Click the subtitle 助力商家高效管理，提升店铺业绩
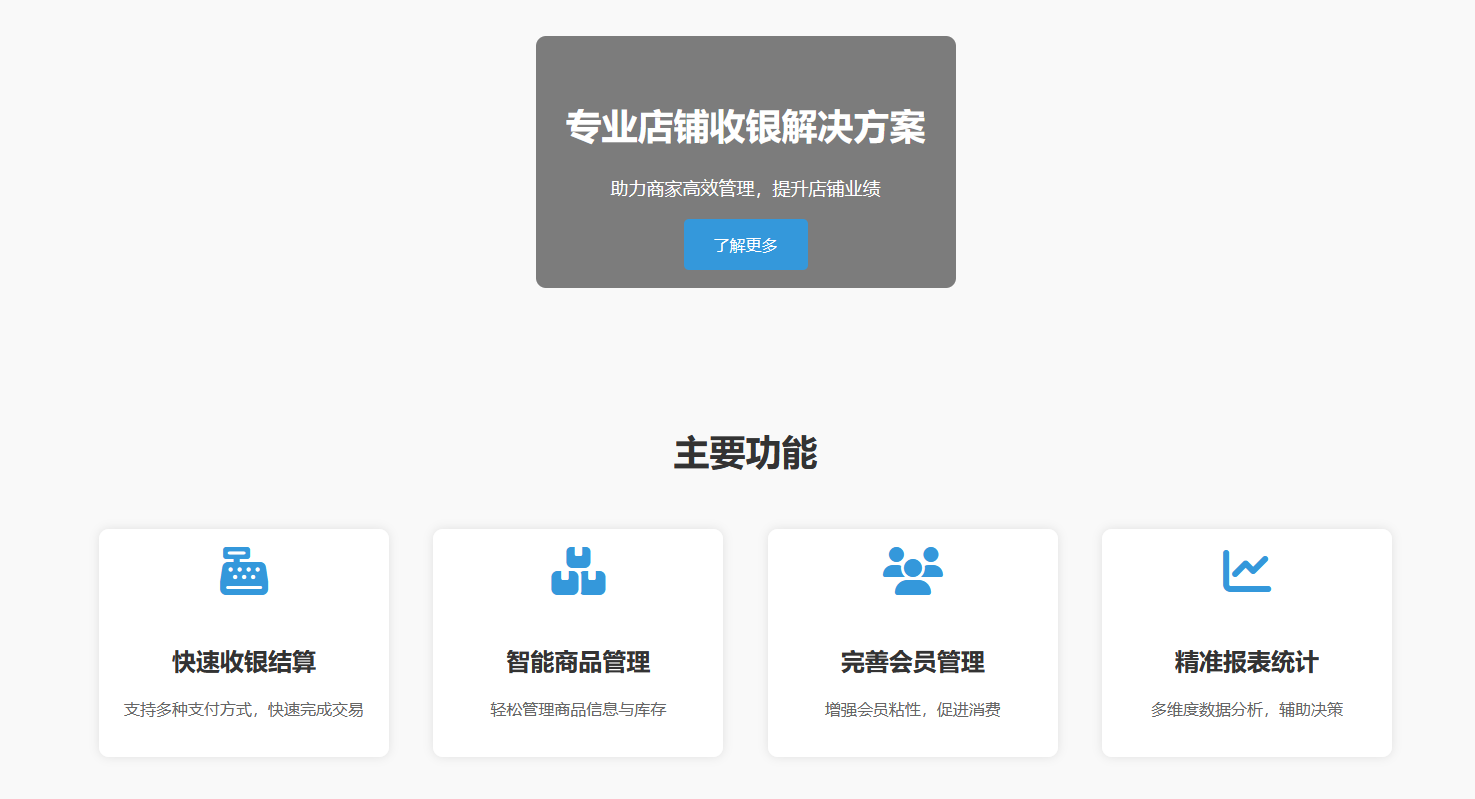 [746, 189]
